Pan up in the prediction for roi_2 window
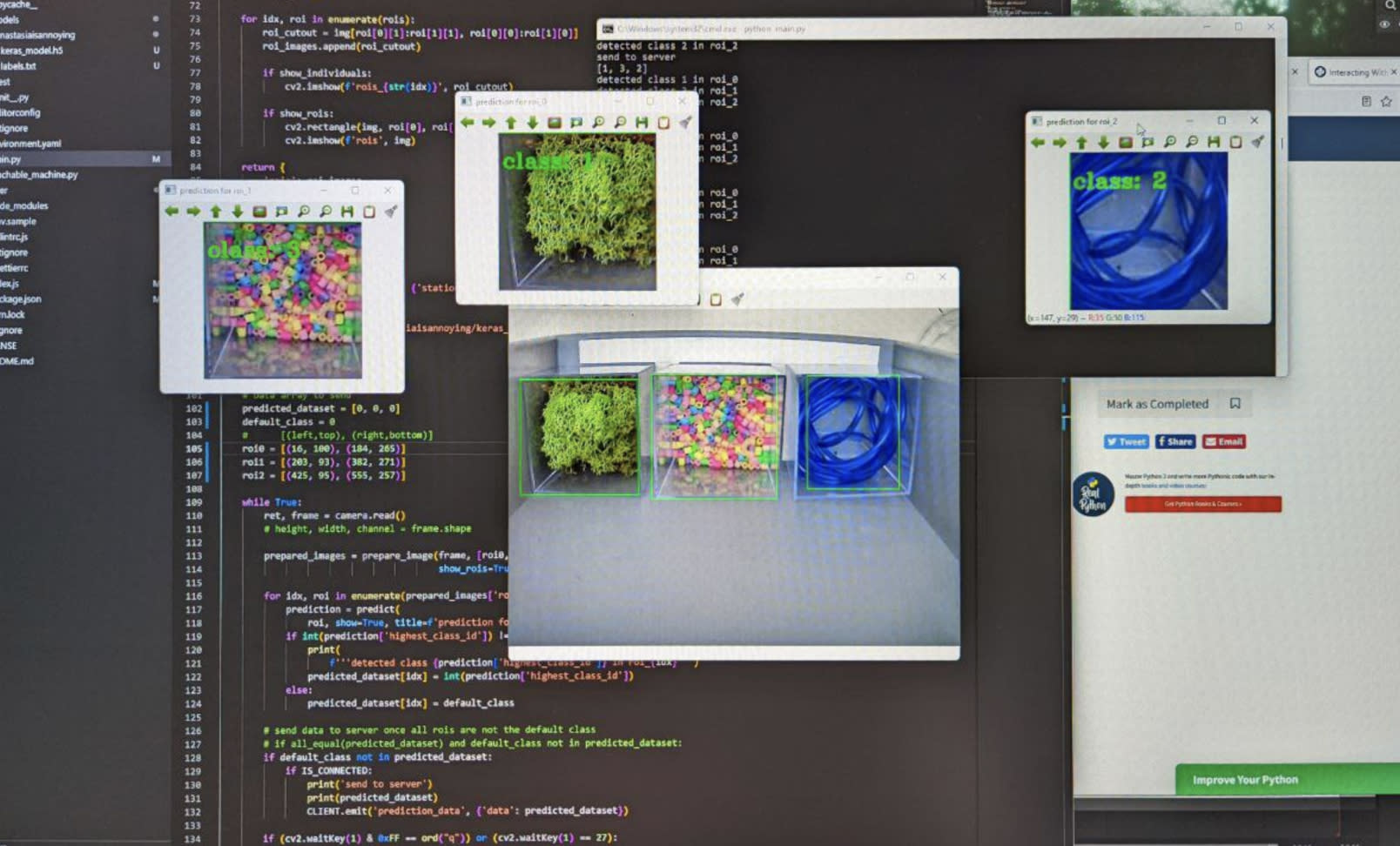Viewport: 1400px width, 846px height. [x=1081, y=142]
